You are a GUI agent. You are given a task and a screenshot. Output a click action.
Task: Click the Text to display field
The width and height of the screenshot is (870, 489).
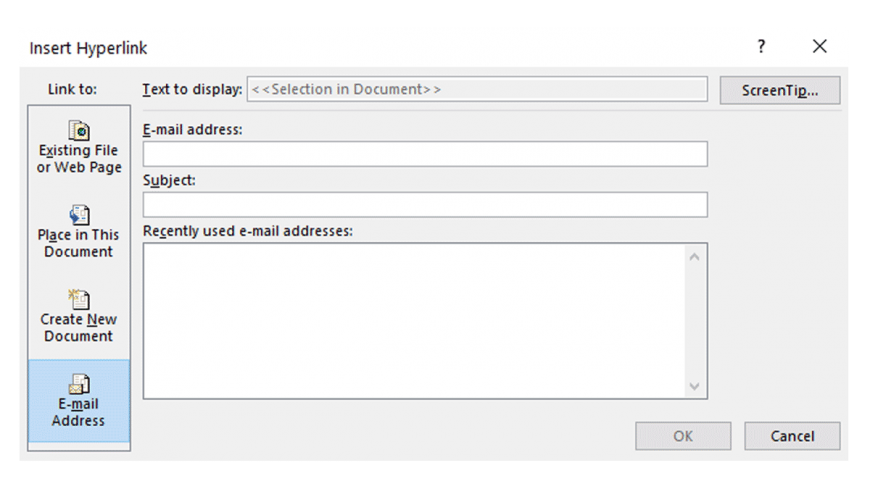point(477,89)
